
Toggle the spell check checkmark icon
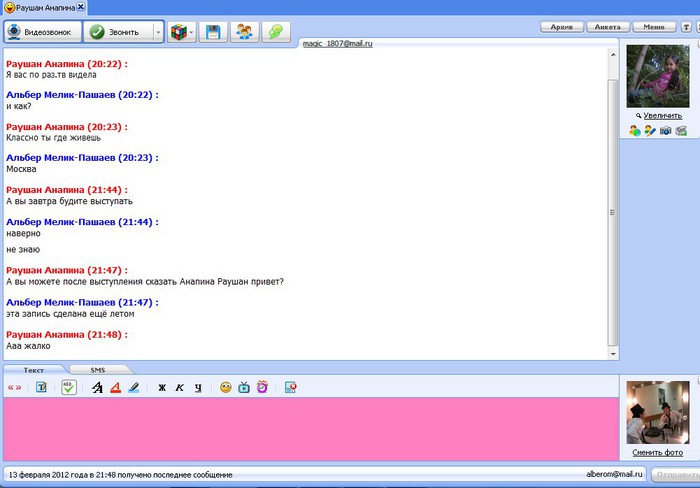(x=69, y=387)
